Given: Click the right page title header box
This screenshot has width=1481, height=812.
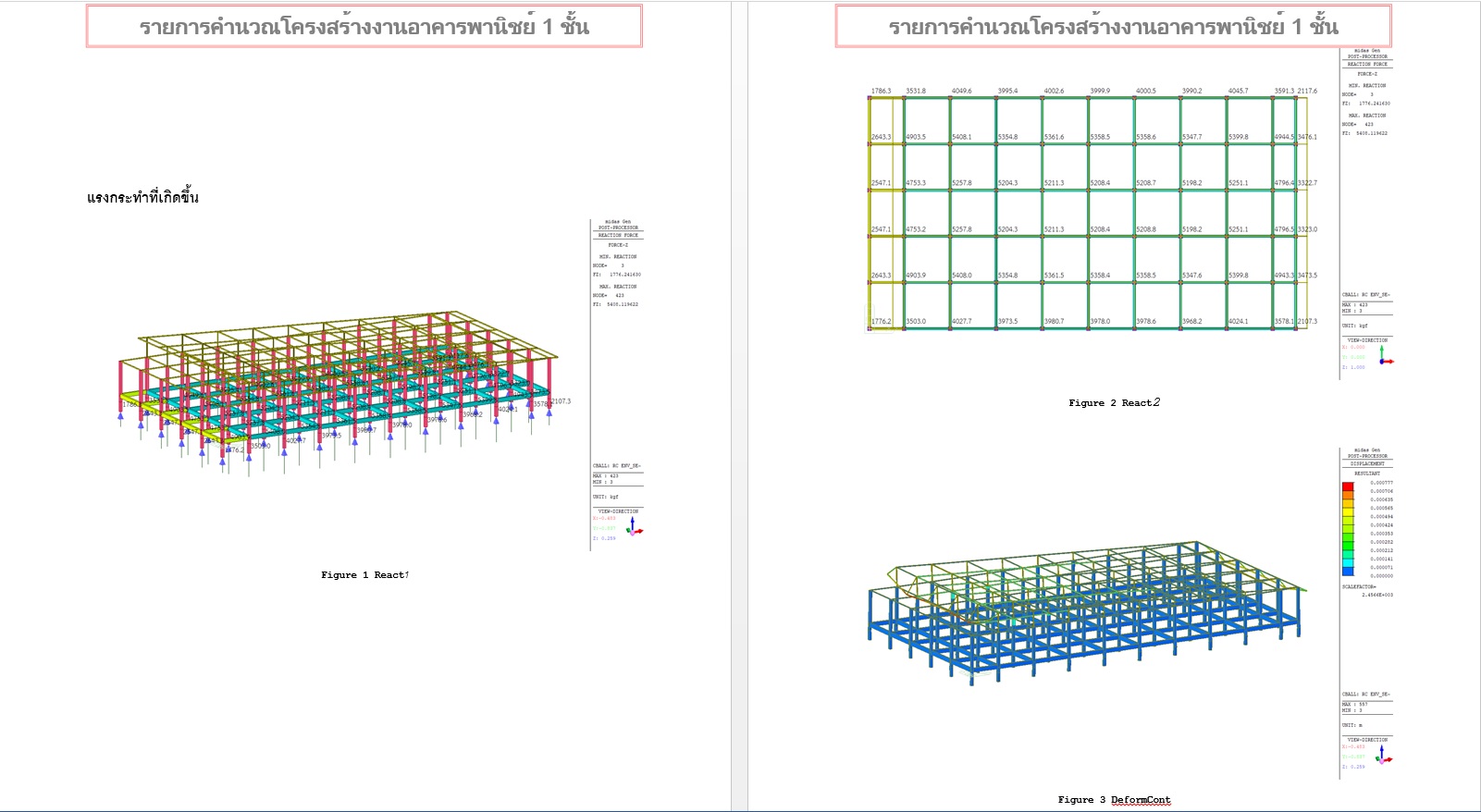Looking at the screenshot, I should click(1113, 27).
